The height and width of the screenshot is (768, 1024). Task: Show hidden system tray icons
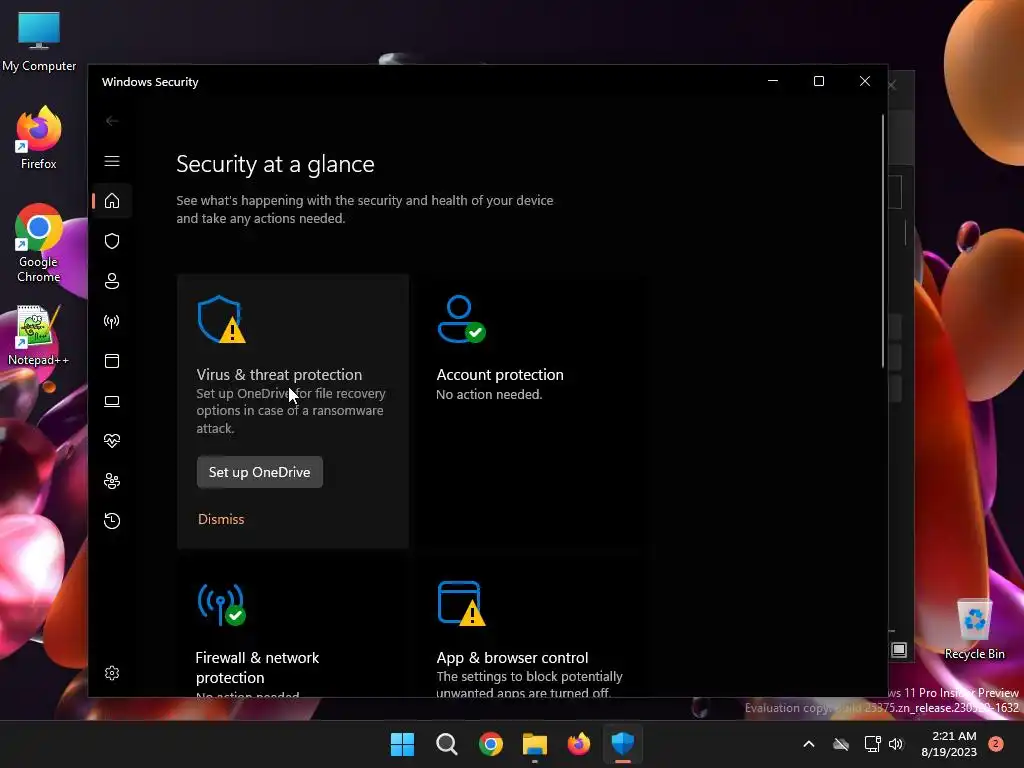808,744
